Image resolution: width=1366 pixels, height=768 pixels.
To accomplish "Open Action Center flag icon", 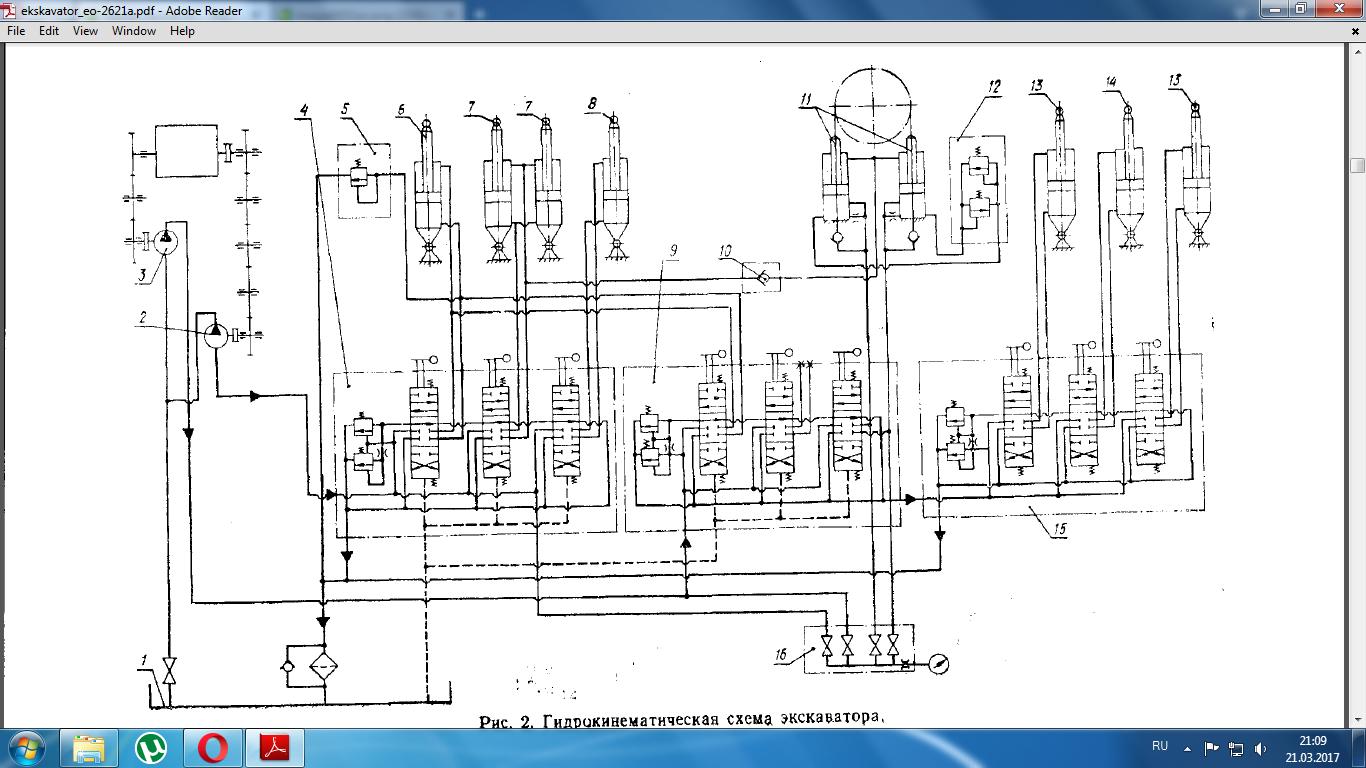I will pyautogui.click(x=1211, y=748).
